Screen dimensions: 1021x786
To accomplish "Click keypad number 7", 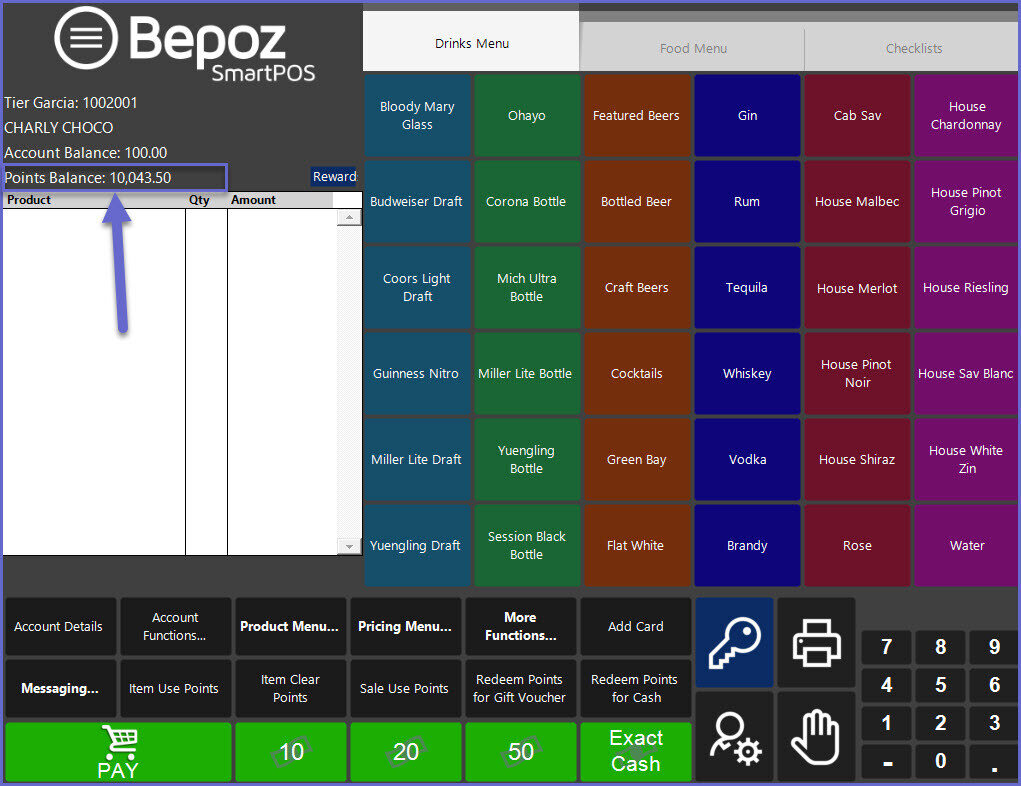I will 886,647.
